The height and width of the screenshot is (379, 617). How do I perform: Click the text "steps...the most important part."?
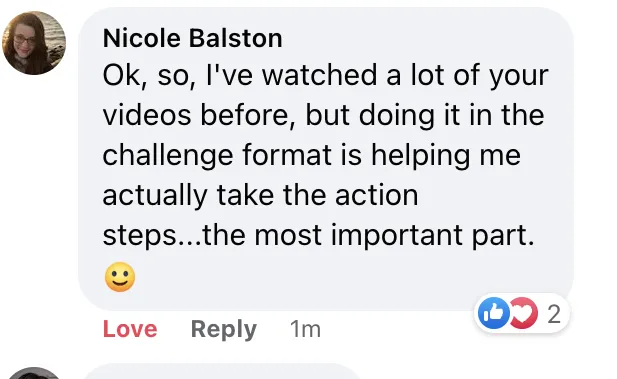coord(319,235)
